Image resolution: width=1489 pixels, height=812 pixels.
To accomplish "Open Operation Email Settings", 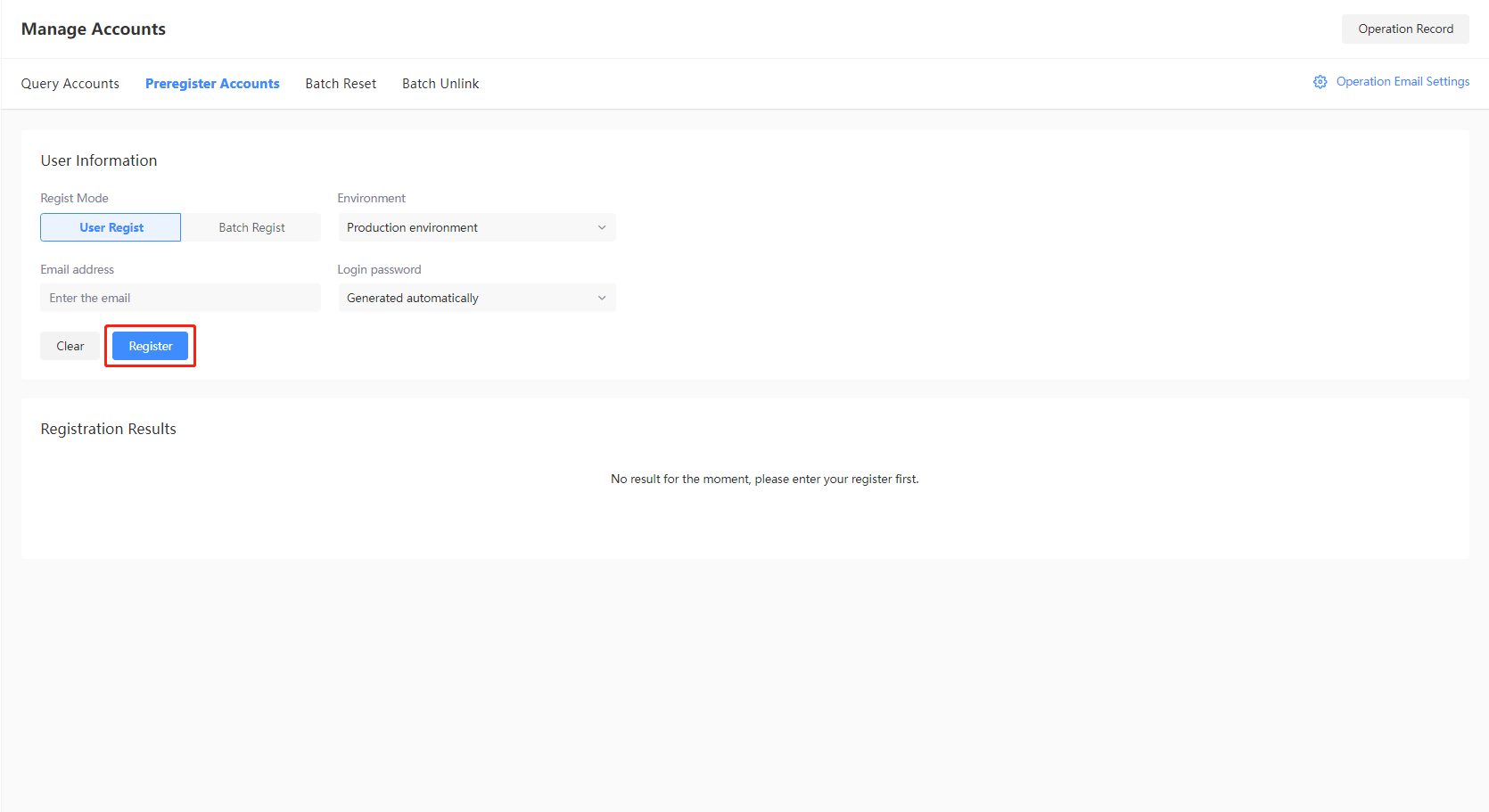I will pos(1402,81).
